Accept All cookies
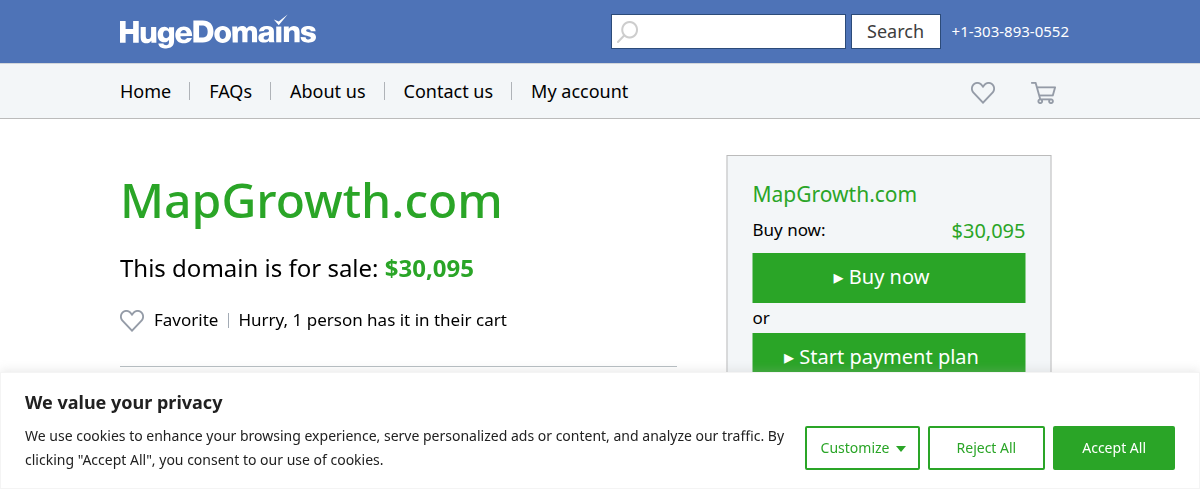 (1114, 448)
